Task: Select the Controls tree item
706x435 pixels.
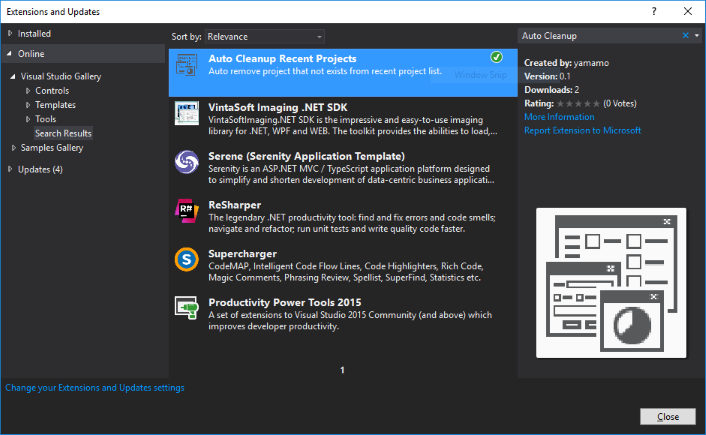Action: click(x=52, y=91)
